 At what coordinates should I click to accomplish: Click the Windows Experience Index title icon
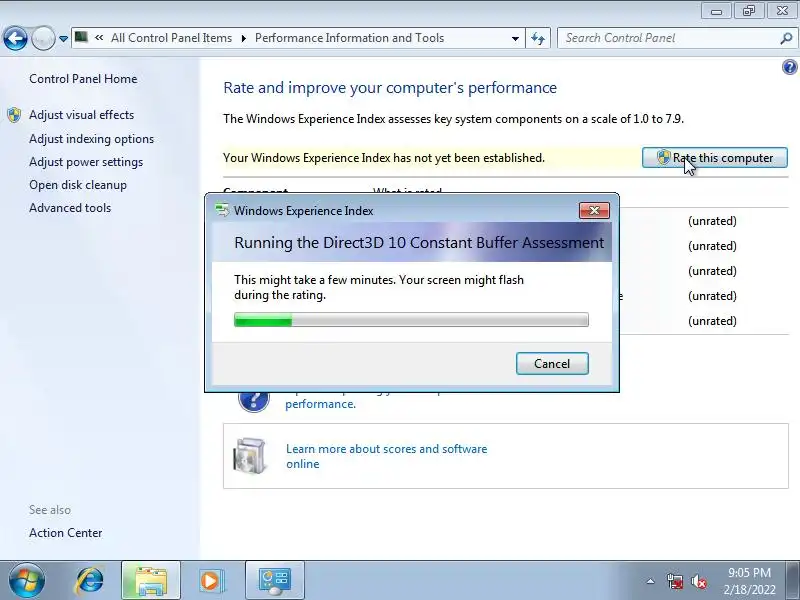click(x=222, y=210)
